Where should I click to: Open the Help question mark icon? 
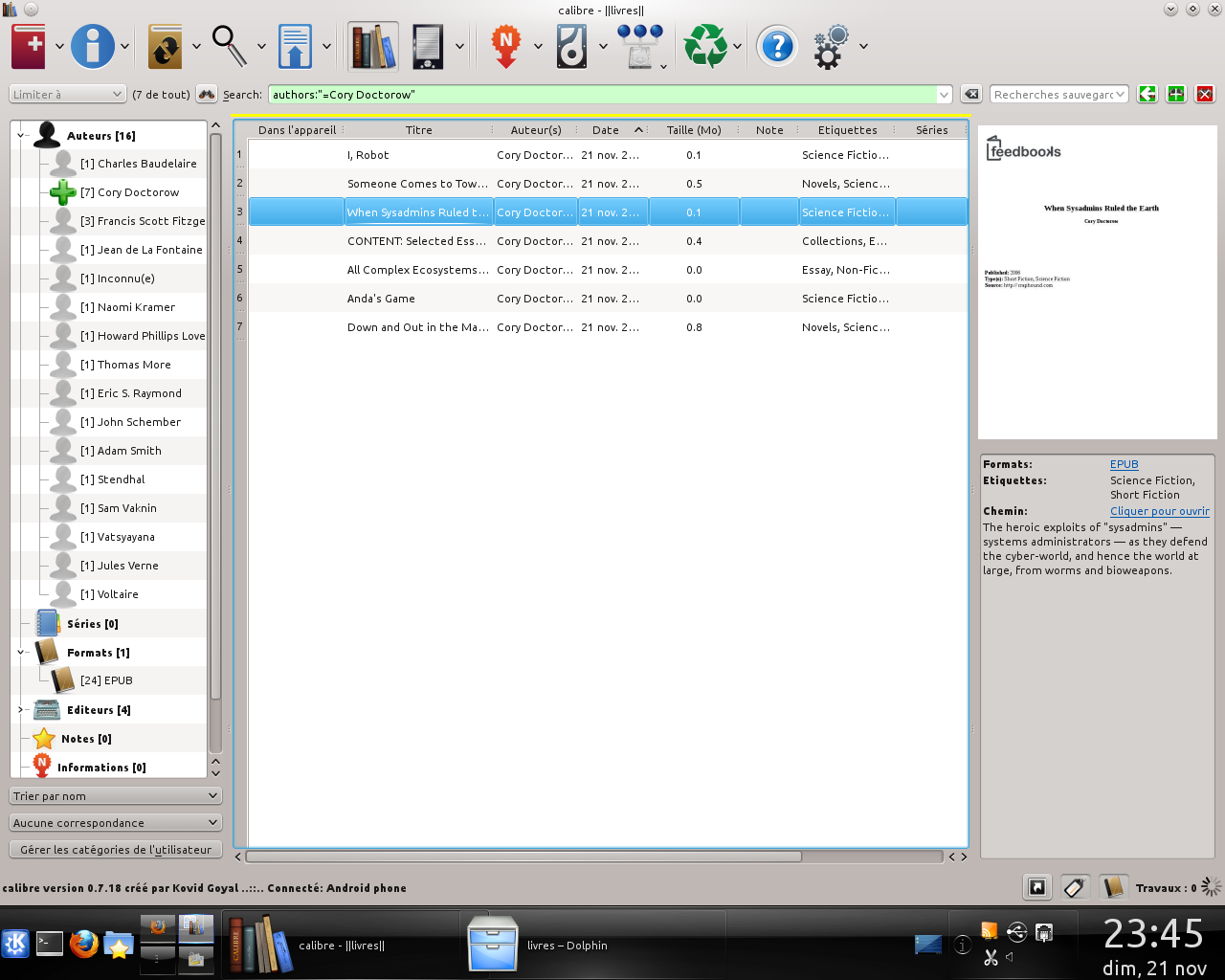(777, 45)
